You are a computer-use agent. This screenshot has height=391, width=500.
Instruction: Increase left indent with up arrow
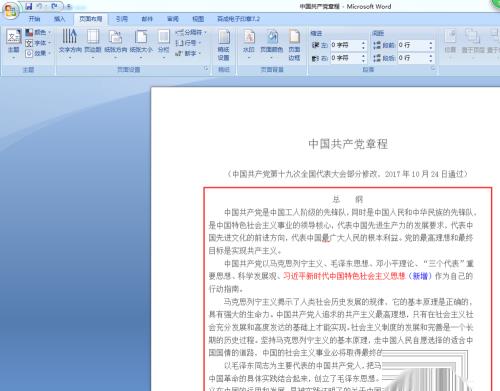[x=363, y=43]
